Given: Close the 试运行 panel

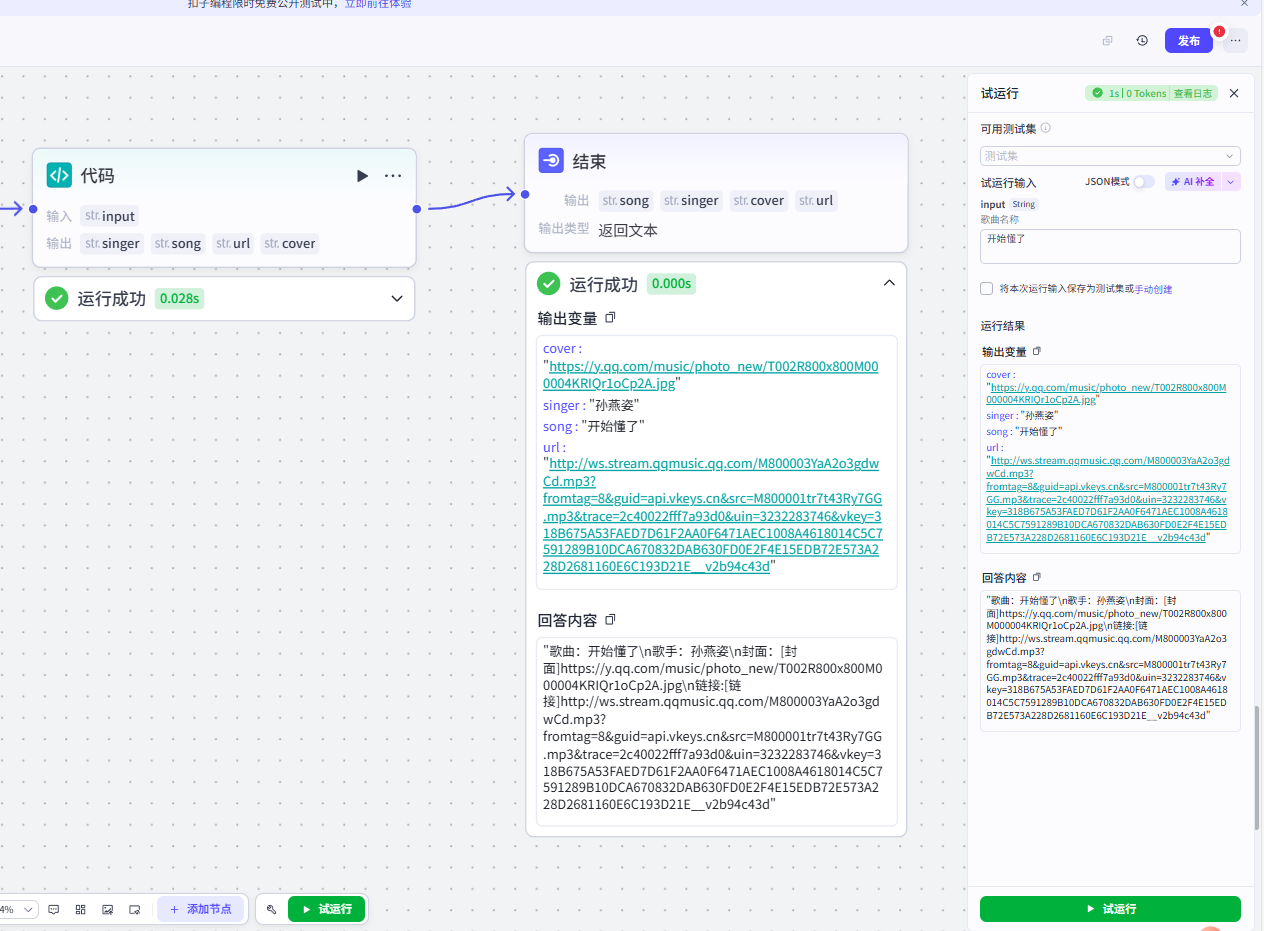Looking at the screenshot, I should click(1234, 93).
